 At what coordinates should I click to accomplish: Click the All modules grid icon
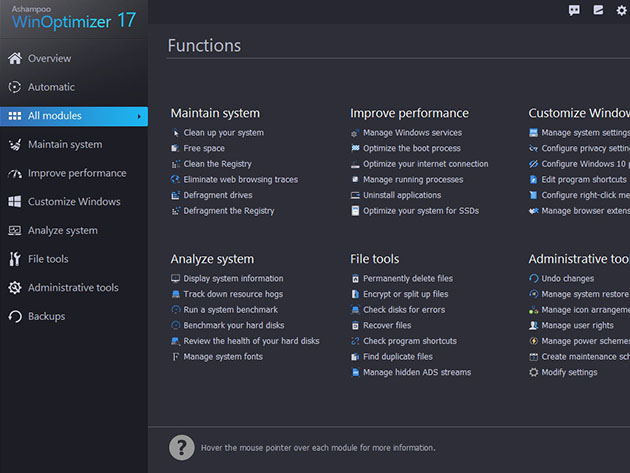coord(15,116)
